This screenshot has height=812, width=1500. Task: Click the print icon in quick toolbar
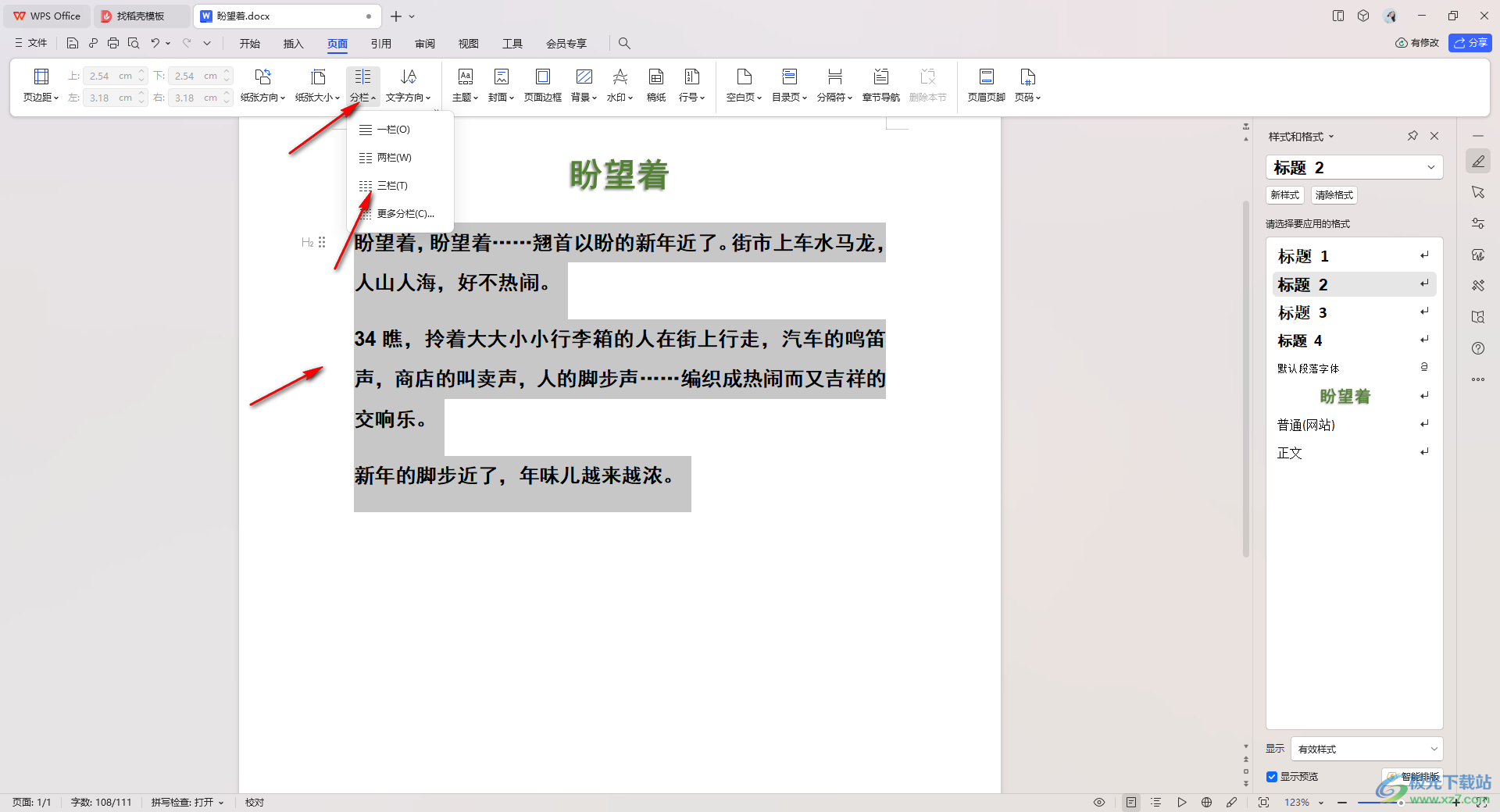[x=113, y=43]
